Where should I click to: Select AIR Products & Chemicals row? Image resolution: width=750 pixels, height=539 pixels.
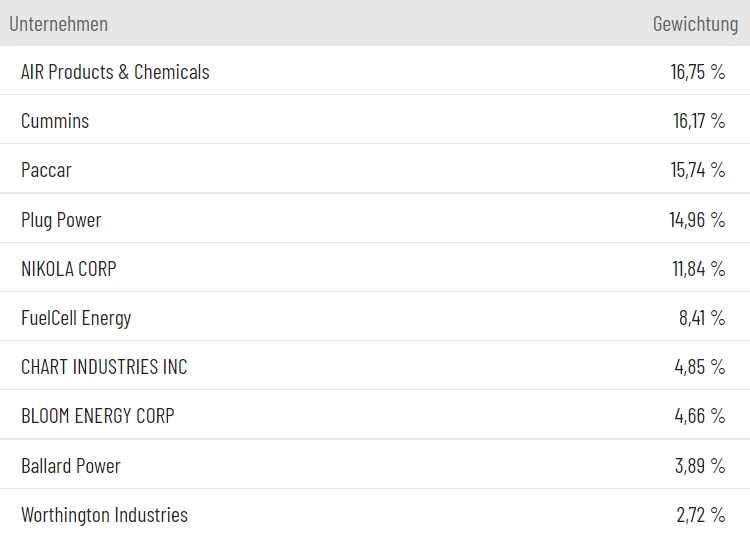tap(115, 72)
